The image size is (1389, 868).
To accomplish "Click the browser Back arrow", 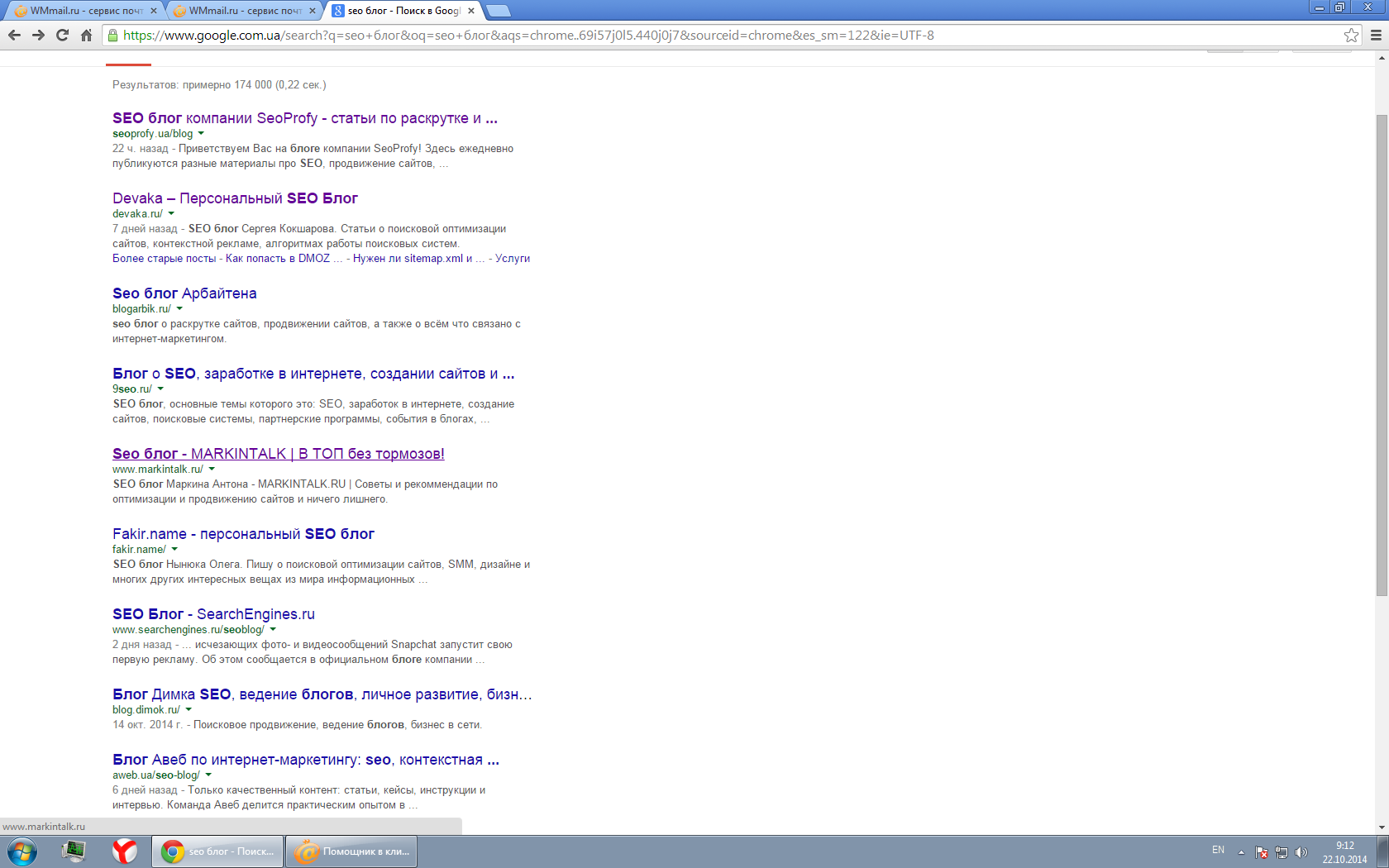I will (14, 35).
